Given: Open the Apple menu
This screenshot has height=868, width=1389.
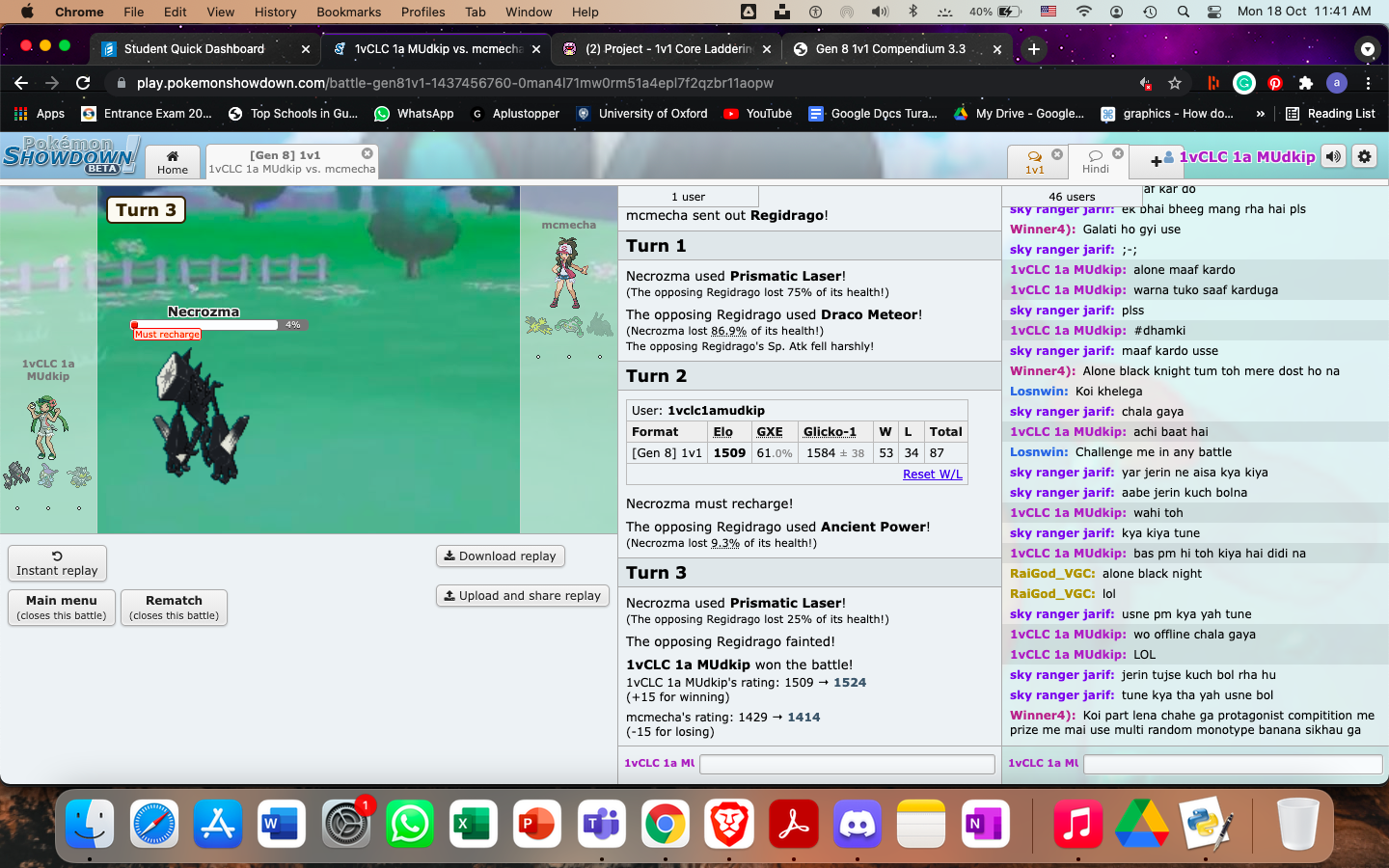Looking at the screenshot, I should pyautogui.click(x=26, y=12).
